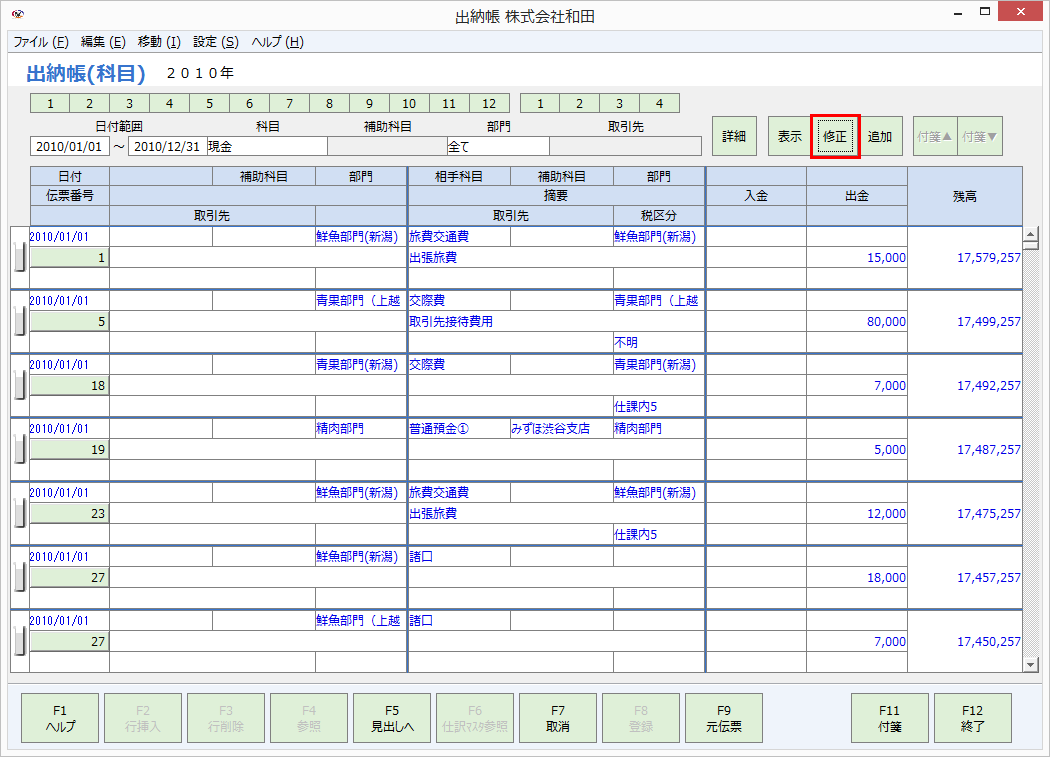The width and height of the screenshot is (1050, 757).
Task: Open the 付箋▼ dropdown
Action: point(979,135)
